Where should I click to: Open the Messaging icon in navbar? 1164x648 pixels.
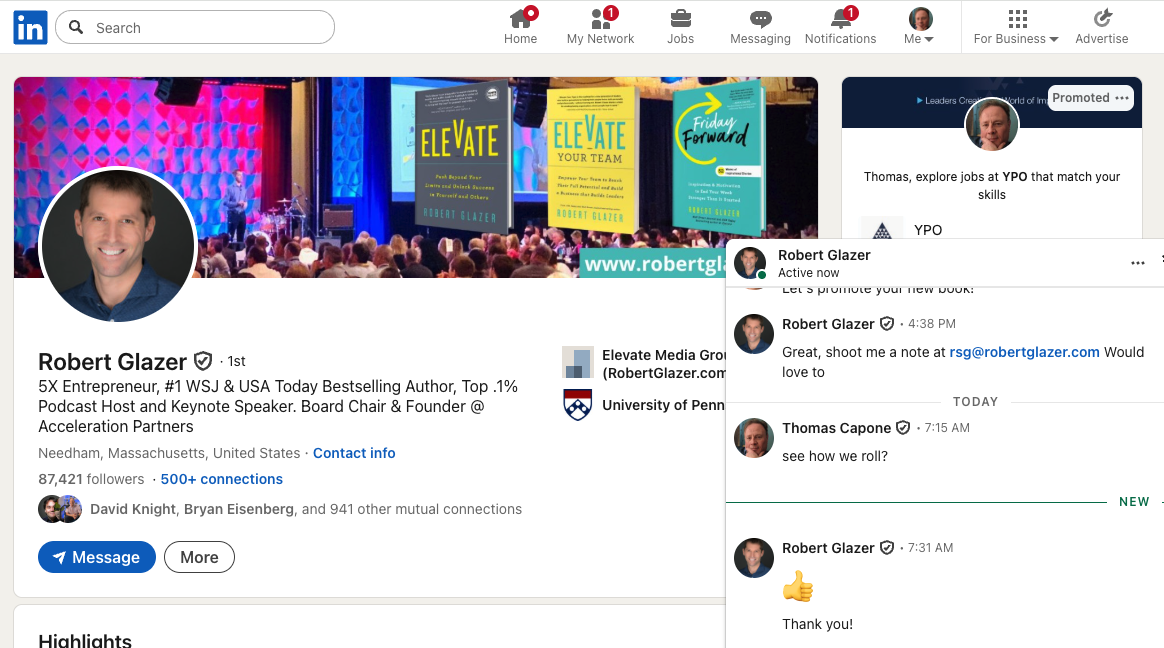pyautogui.click(x=760, y=19)
